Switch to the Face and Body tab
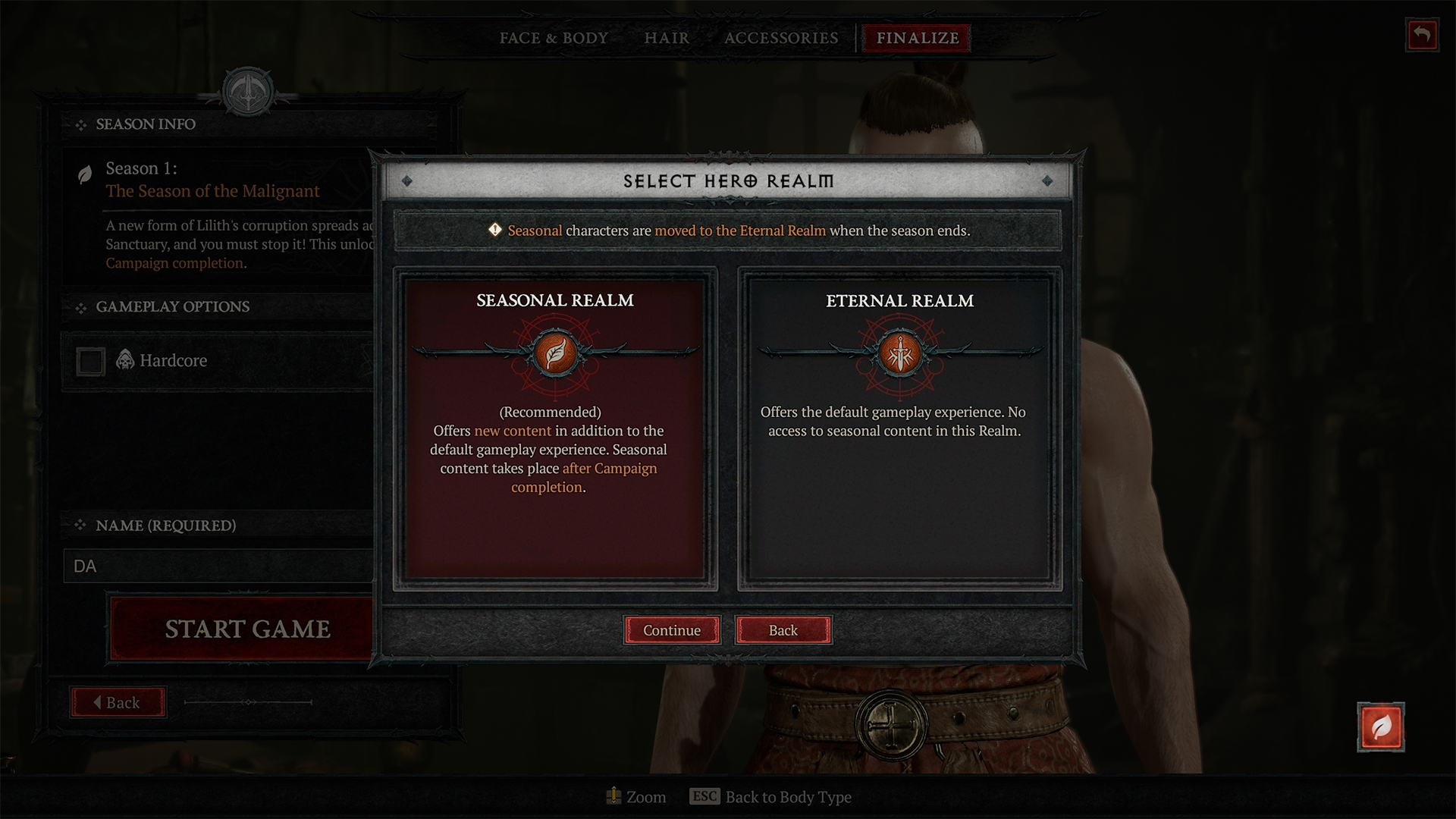Screen dimensions: 1456x819 coord(553,37)
